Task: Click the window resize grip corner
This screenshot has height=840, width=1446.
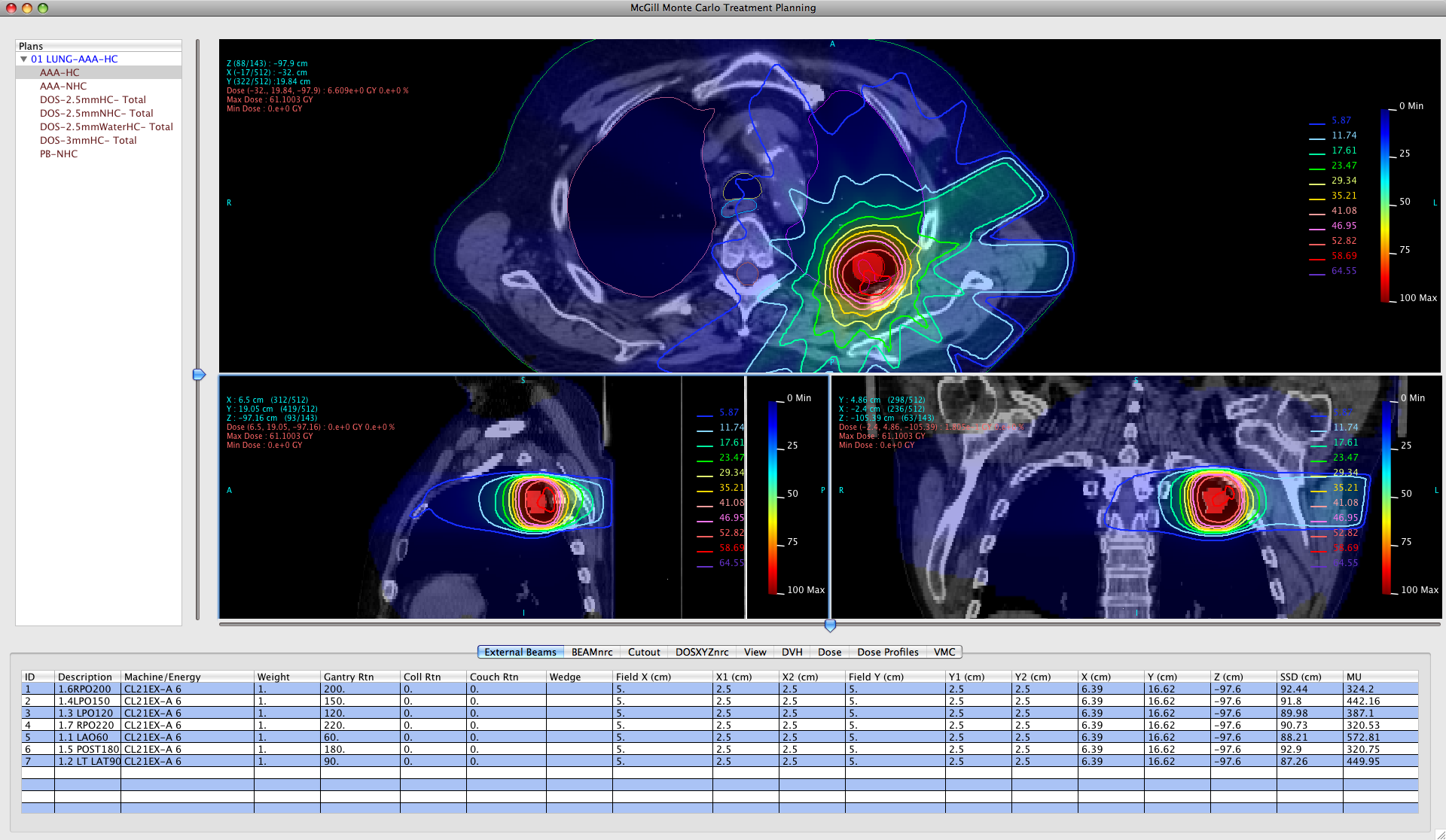Action: (1440, 834)
